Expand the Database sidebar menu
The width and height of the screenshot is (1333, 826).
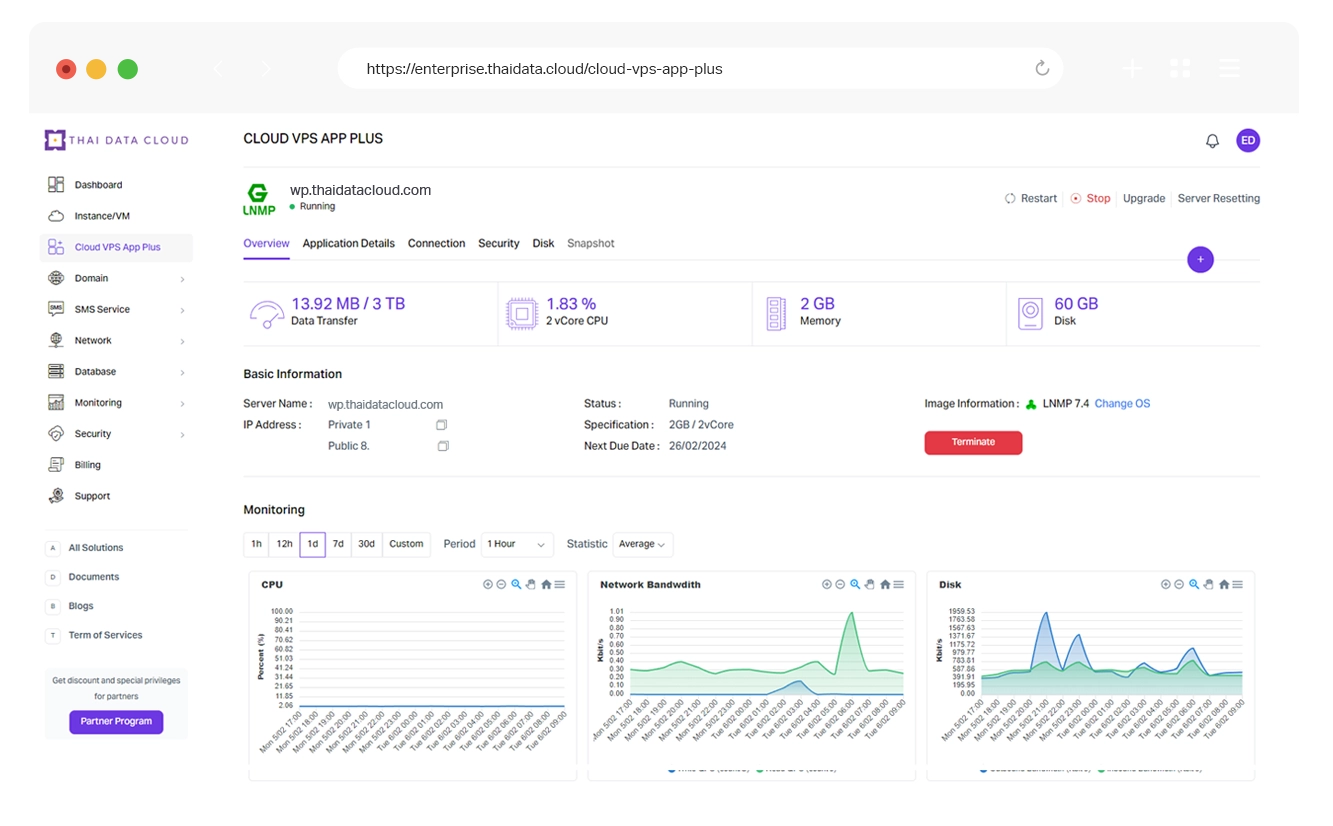[x=116, y=371]
